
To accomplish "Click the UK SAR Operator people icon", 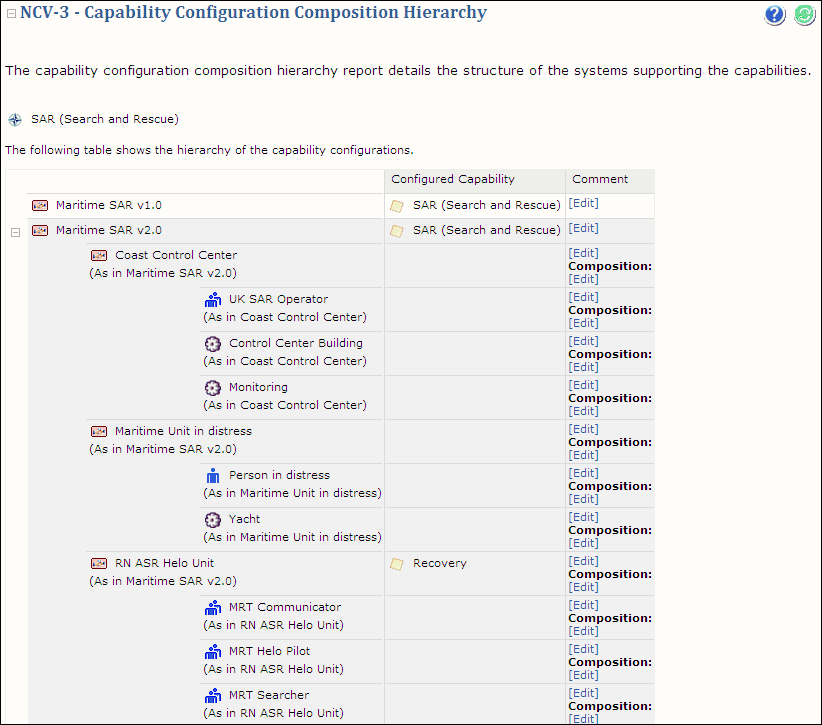I will click(213, 299).
